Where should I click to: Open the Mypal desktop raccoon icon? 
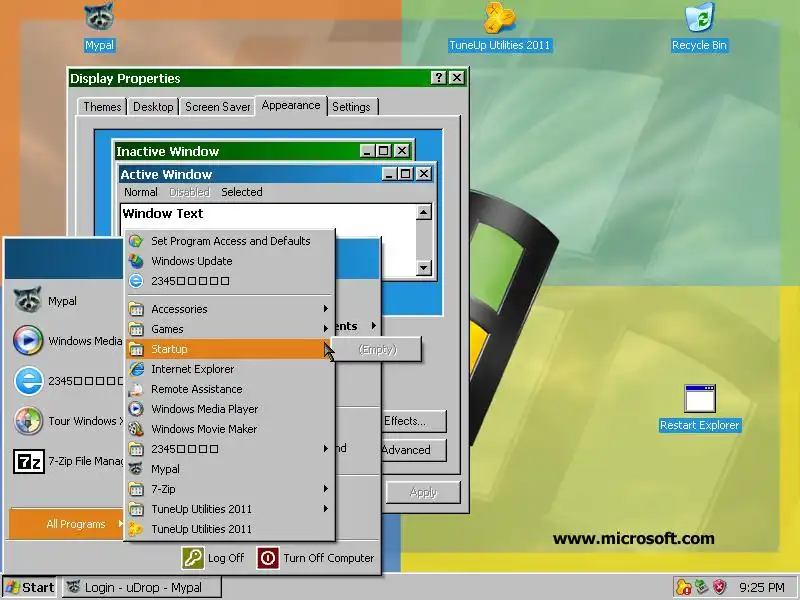click(99, 18)
